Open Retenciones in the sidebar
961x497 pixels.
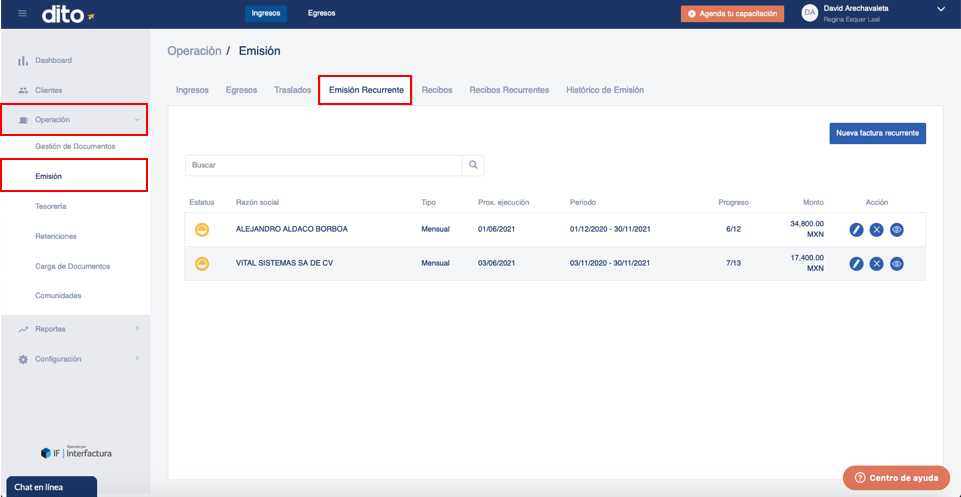56,237
